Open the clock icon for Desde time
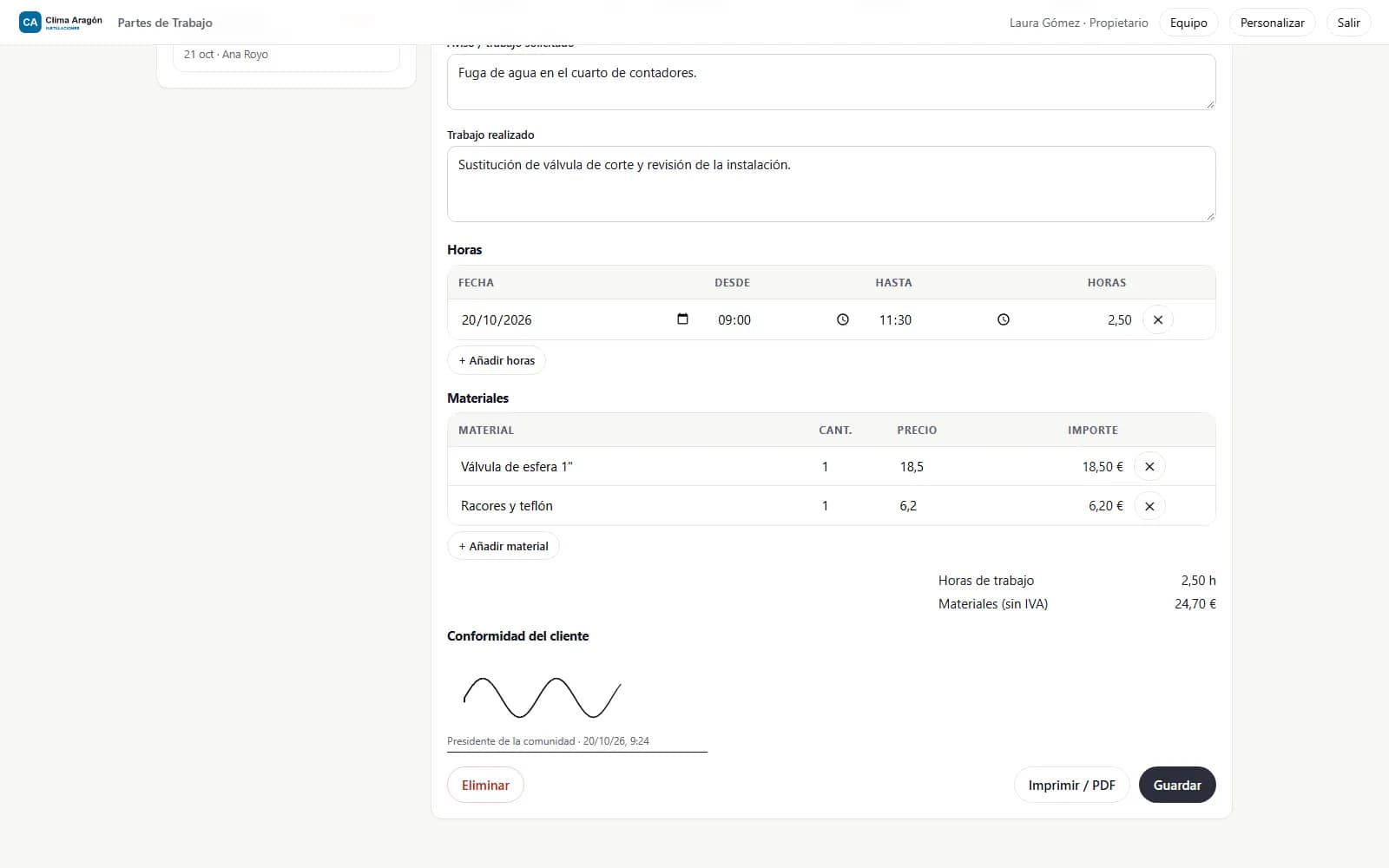Viewport: 1389px width, 868px height. [842, 319]
